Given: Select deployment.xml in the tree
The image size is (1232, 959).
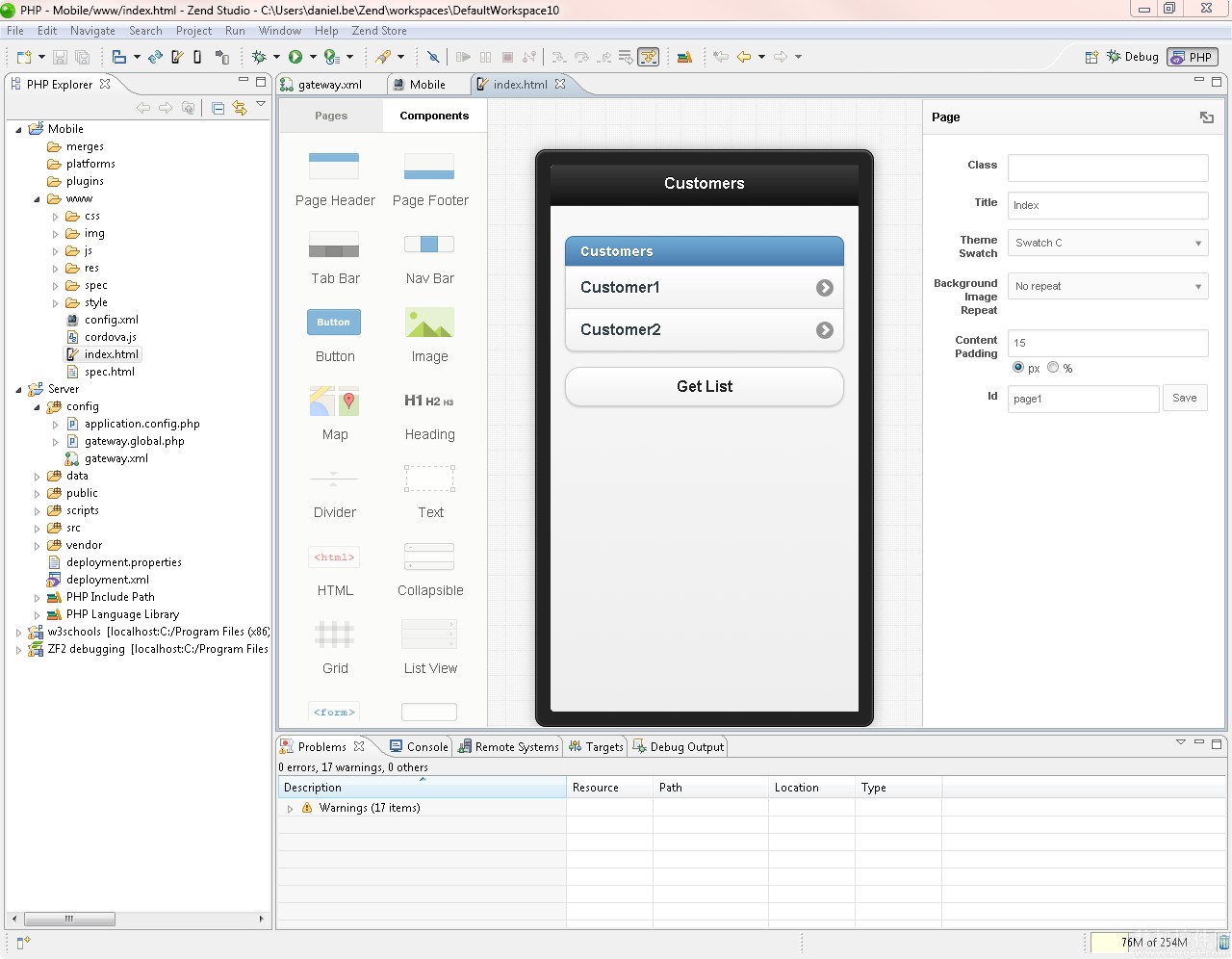Looking at the screenshot, I should pos(98,580).
